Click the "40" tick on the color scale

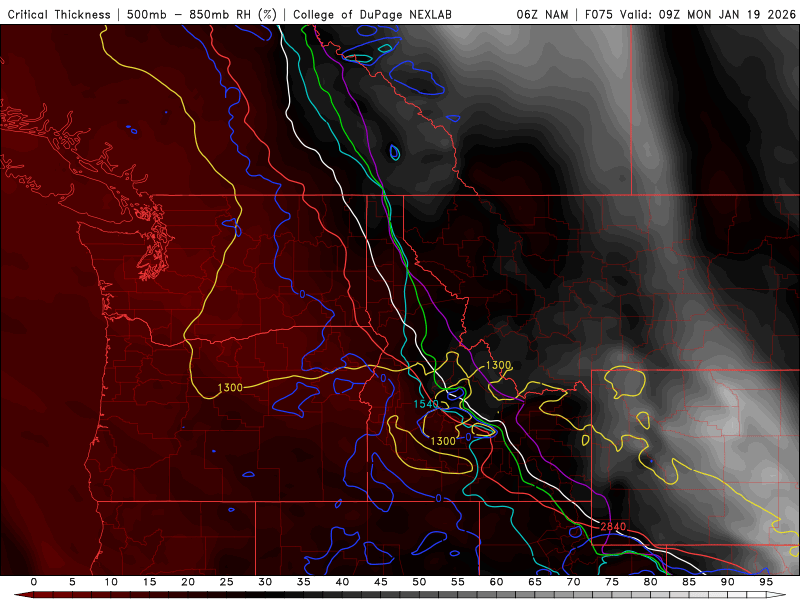[x=342, y=582]
